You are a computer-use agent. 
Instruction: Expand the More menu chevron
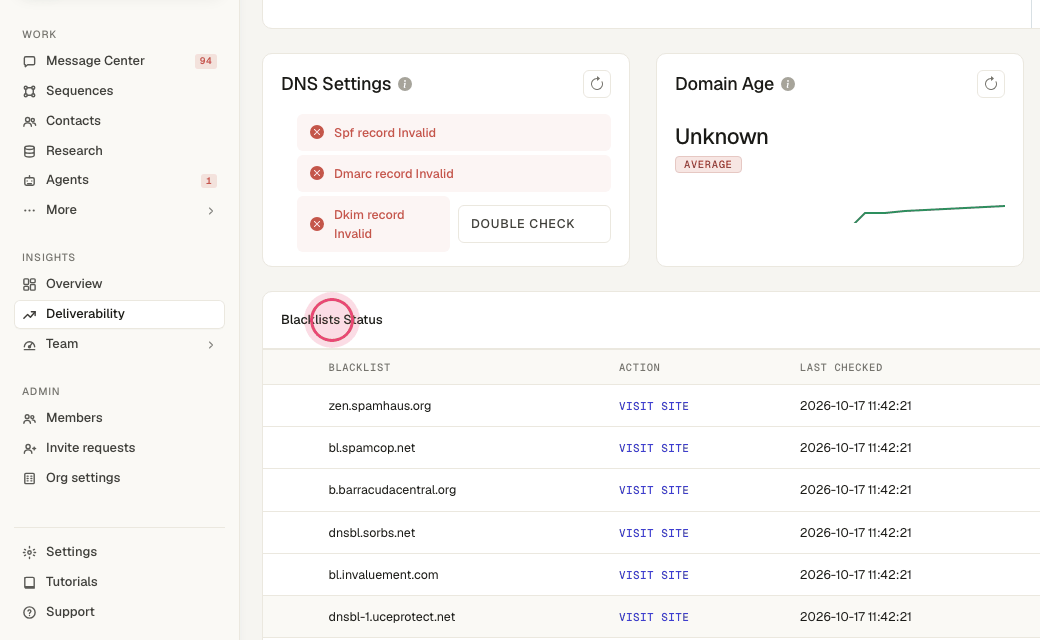coord(211,211)
